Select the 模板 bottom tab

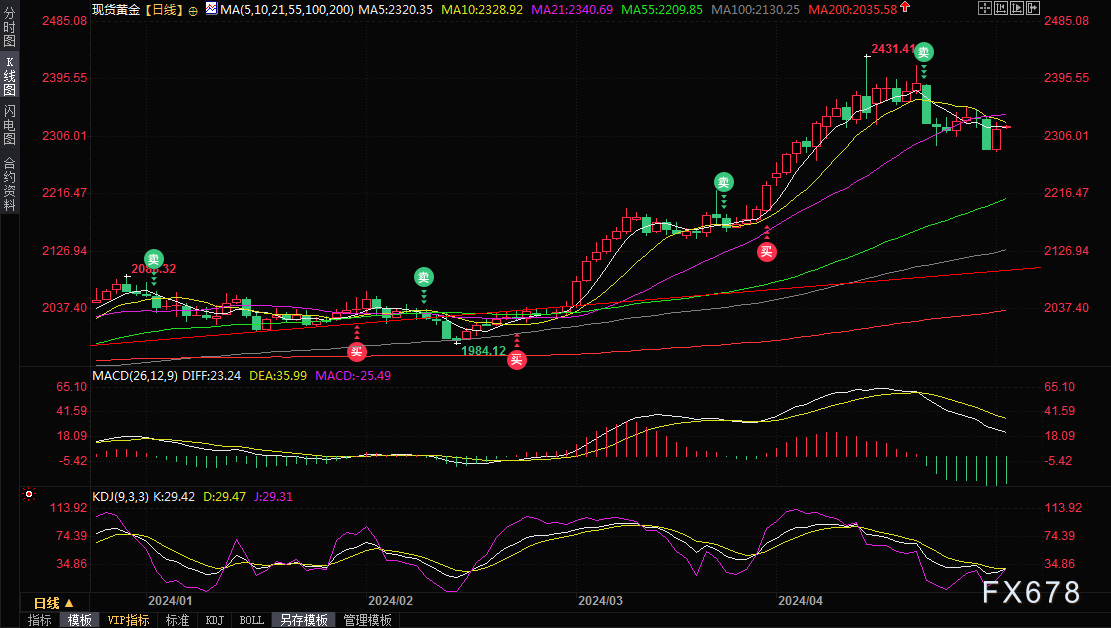click(79, 620)
